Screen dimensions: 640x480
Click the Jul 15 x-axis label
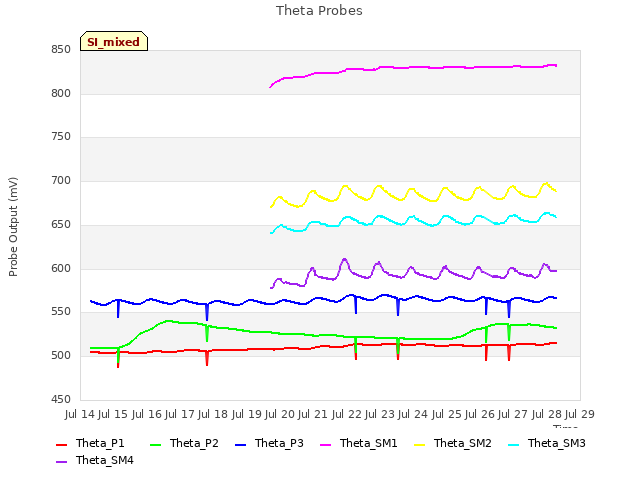(x=113, y=414)
